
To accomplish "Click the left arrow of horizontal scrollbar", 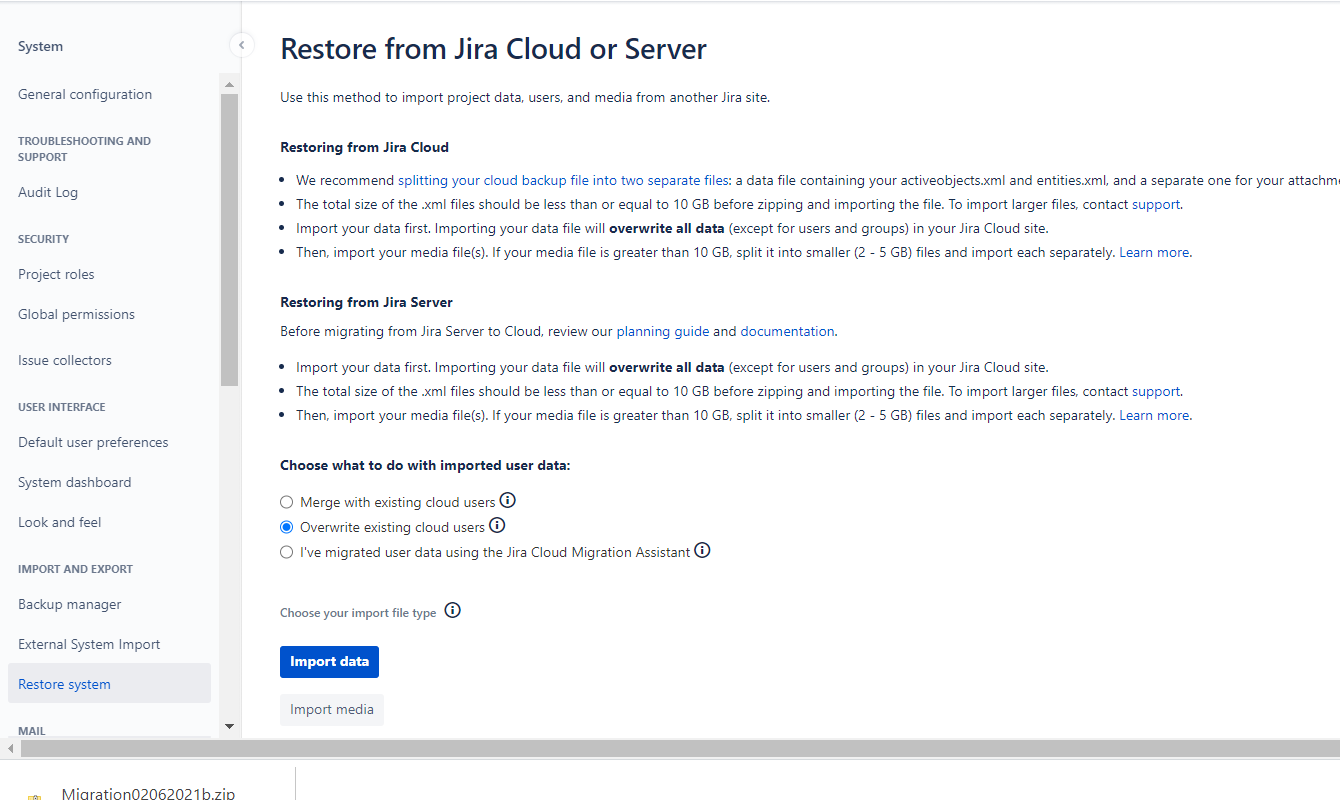I will (11, 749).
